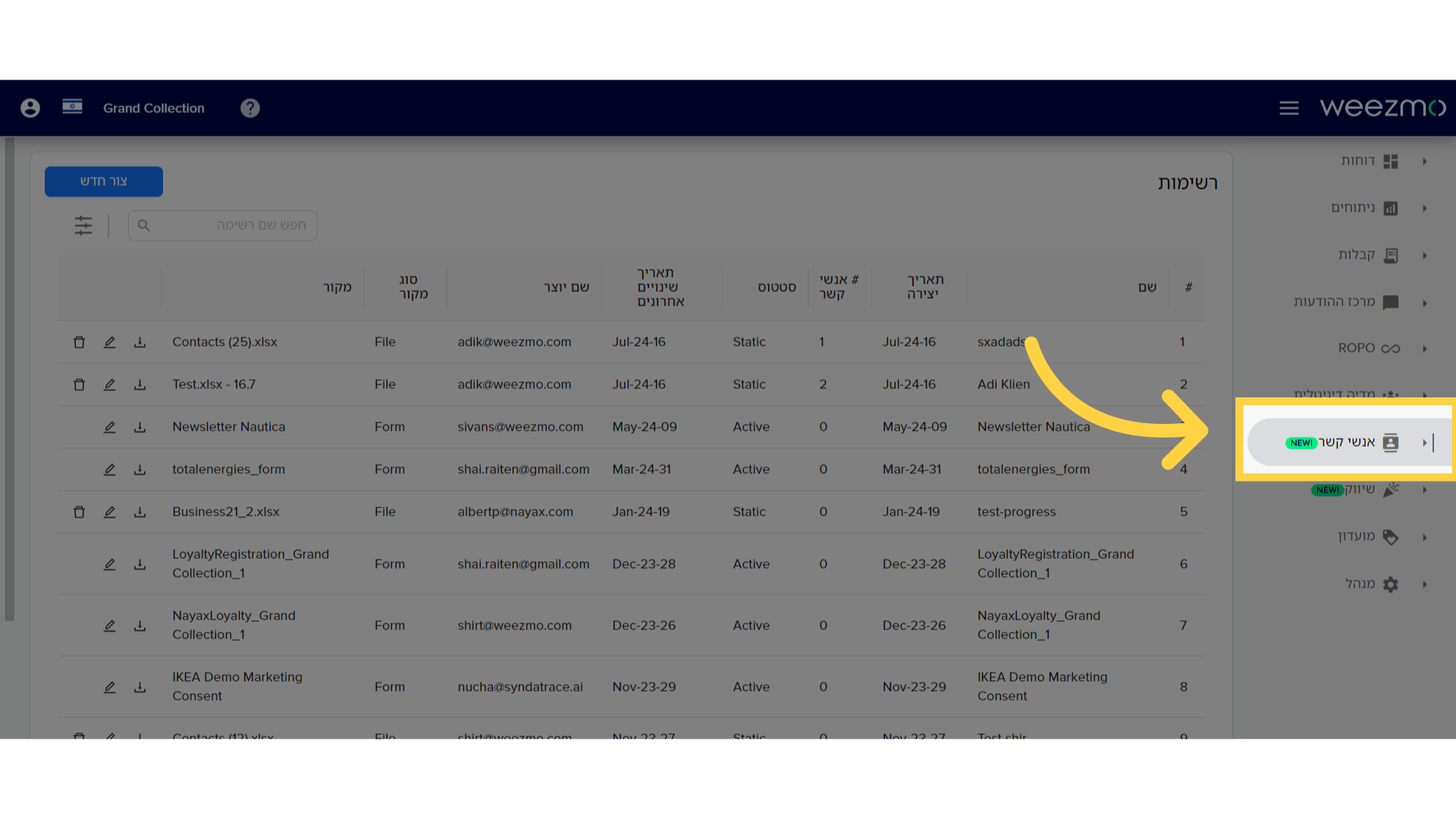
Task: Edit the IKEA Demo Marketing Consent row
Action: click(109, 687)
